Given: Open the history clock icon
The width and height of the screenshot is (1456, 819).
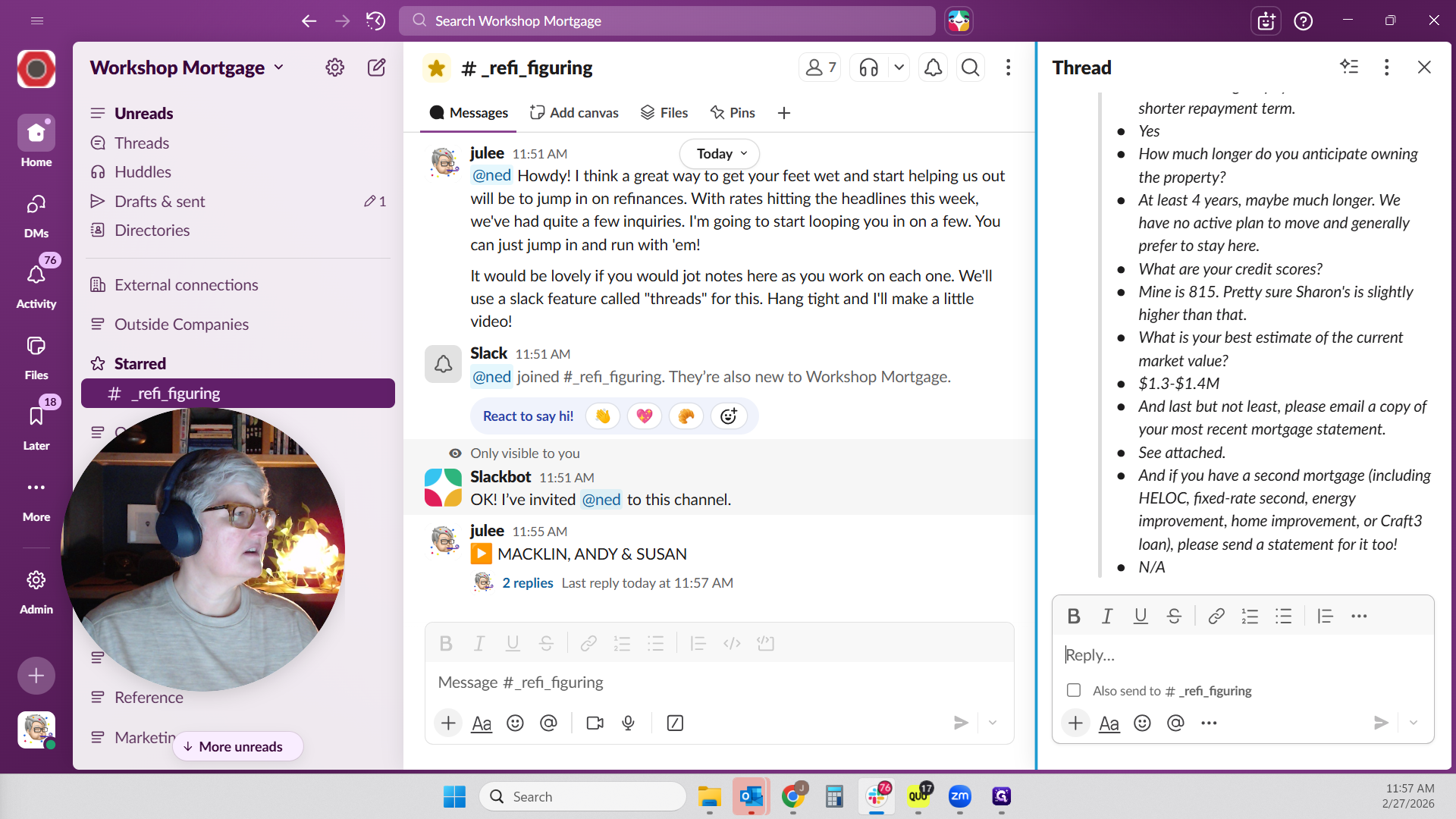Looking at the screenshot, I should (375, 20).
